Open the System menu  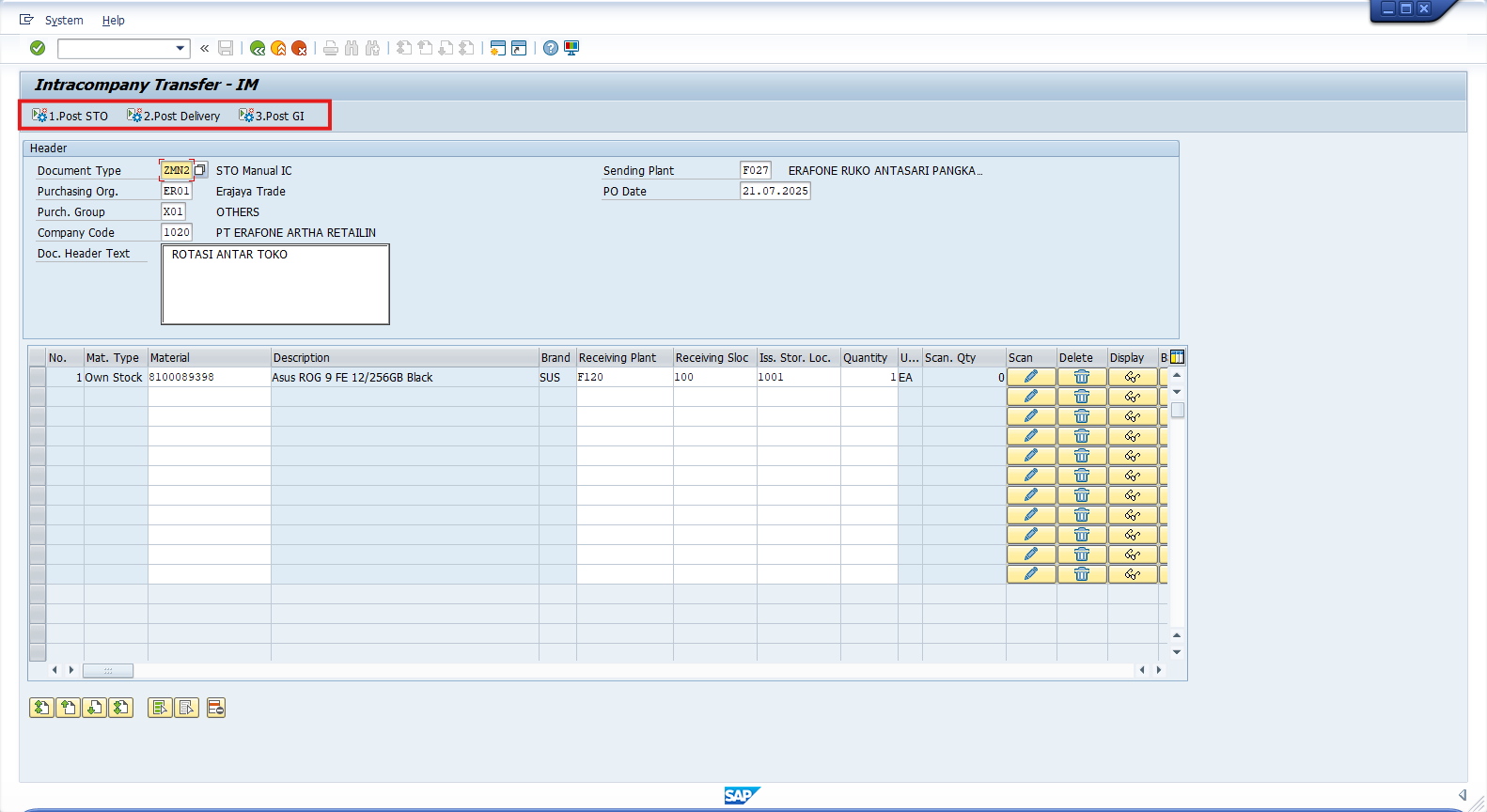(x=64, y=21)
